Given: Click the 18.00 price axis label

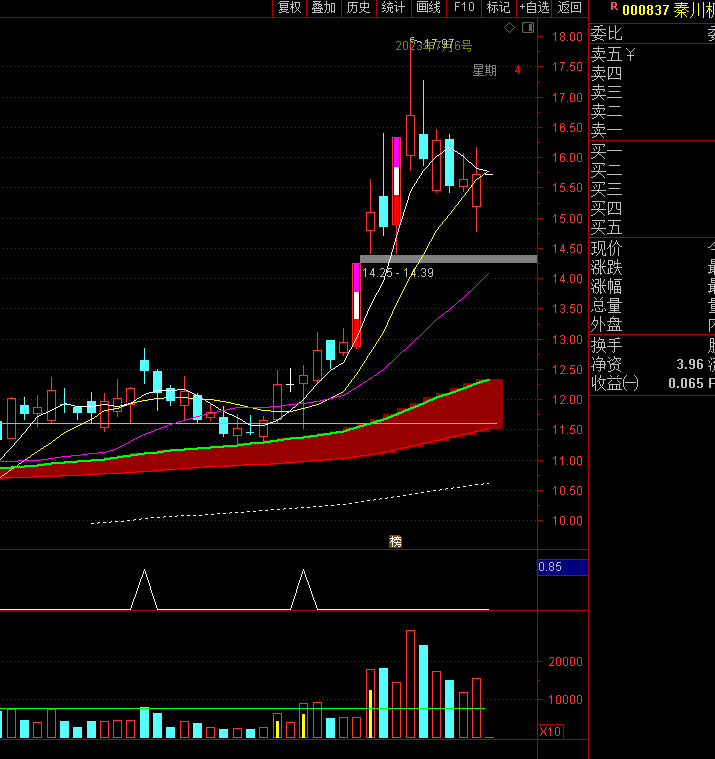Looking at the screenshot, I should (x=567, y=37).
